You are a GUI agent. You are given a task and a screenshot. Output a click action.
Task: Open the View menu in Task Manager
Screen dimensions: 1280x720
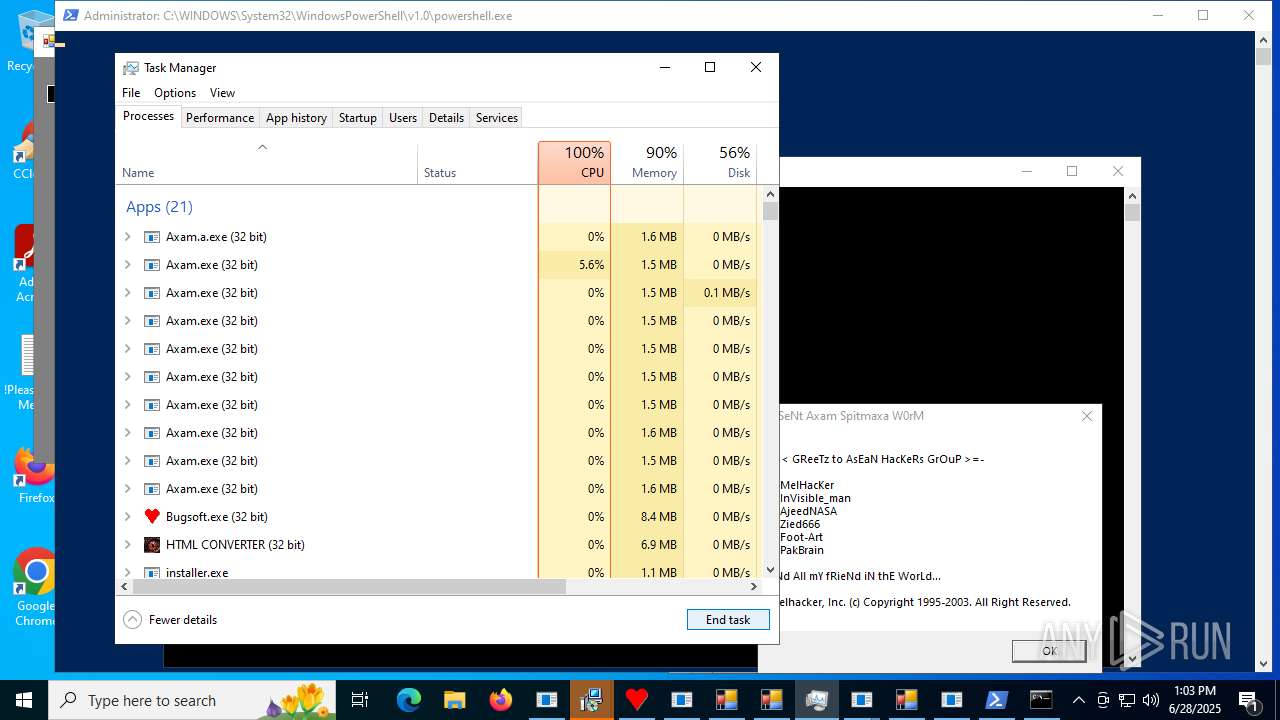pyautogui.click(x=222, y=93)
